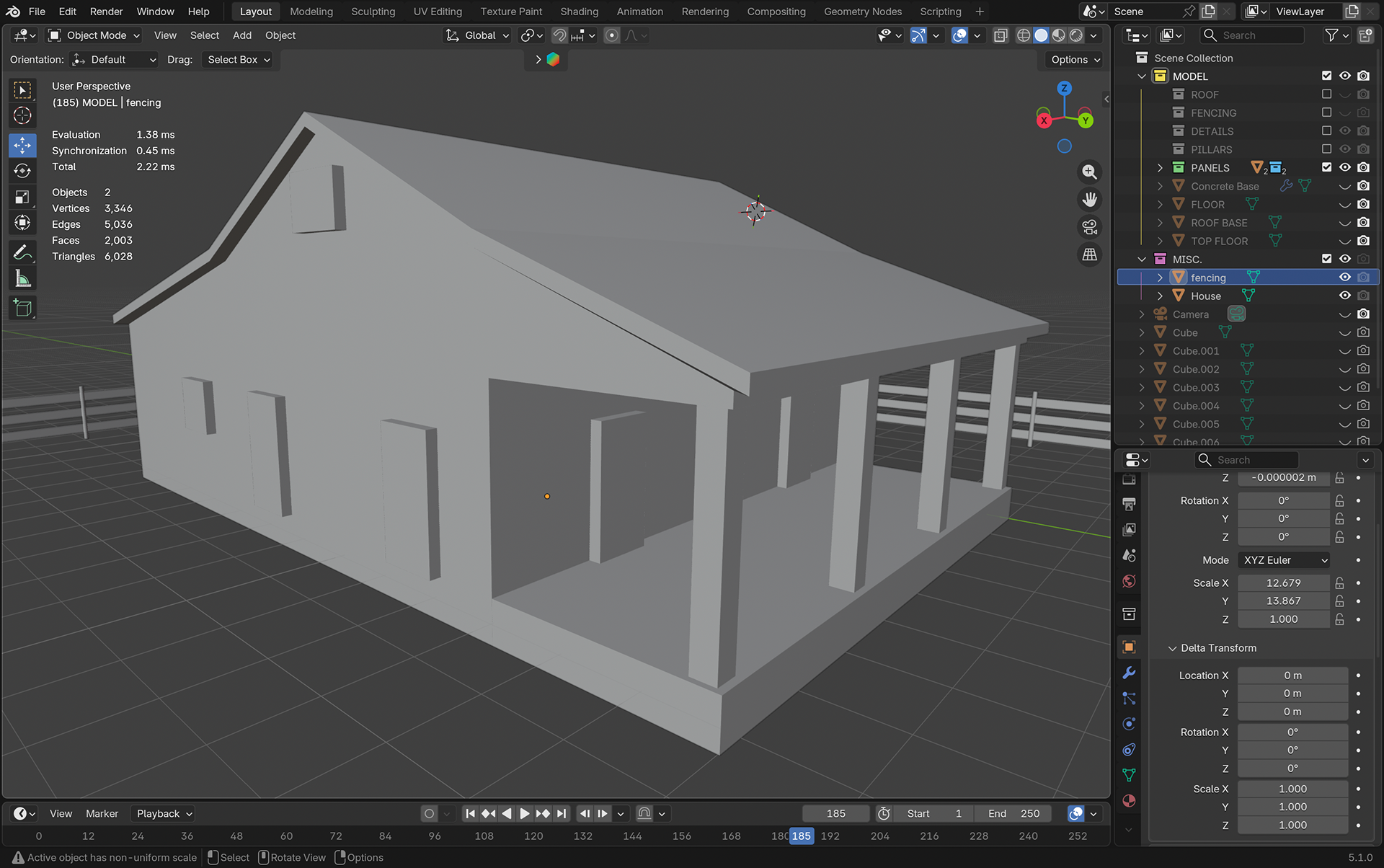Open the Render menu
The image size is (1384, 868).
[x=106, y=12]
